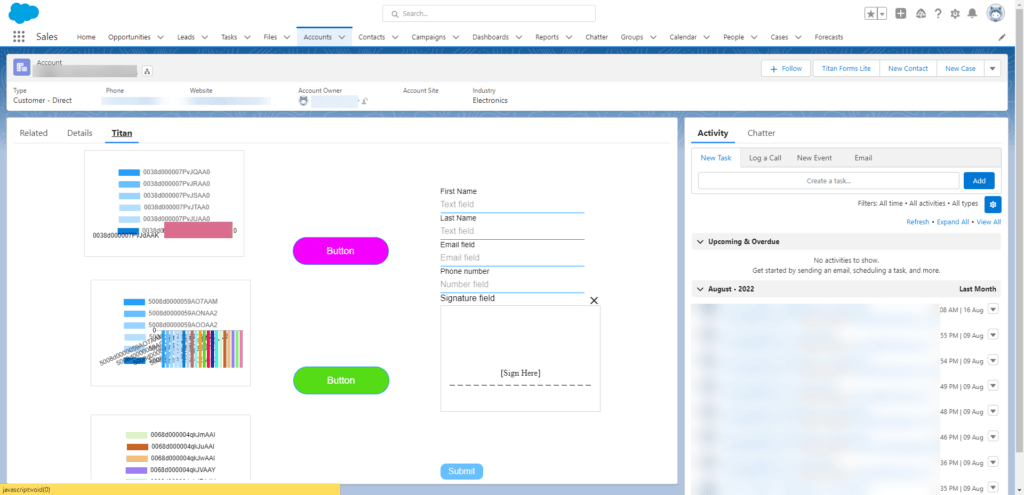Screen dimensions: 1024x495
Task: Select the New Event tab
Action: point(814,157)
